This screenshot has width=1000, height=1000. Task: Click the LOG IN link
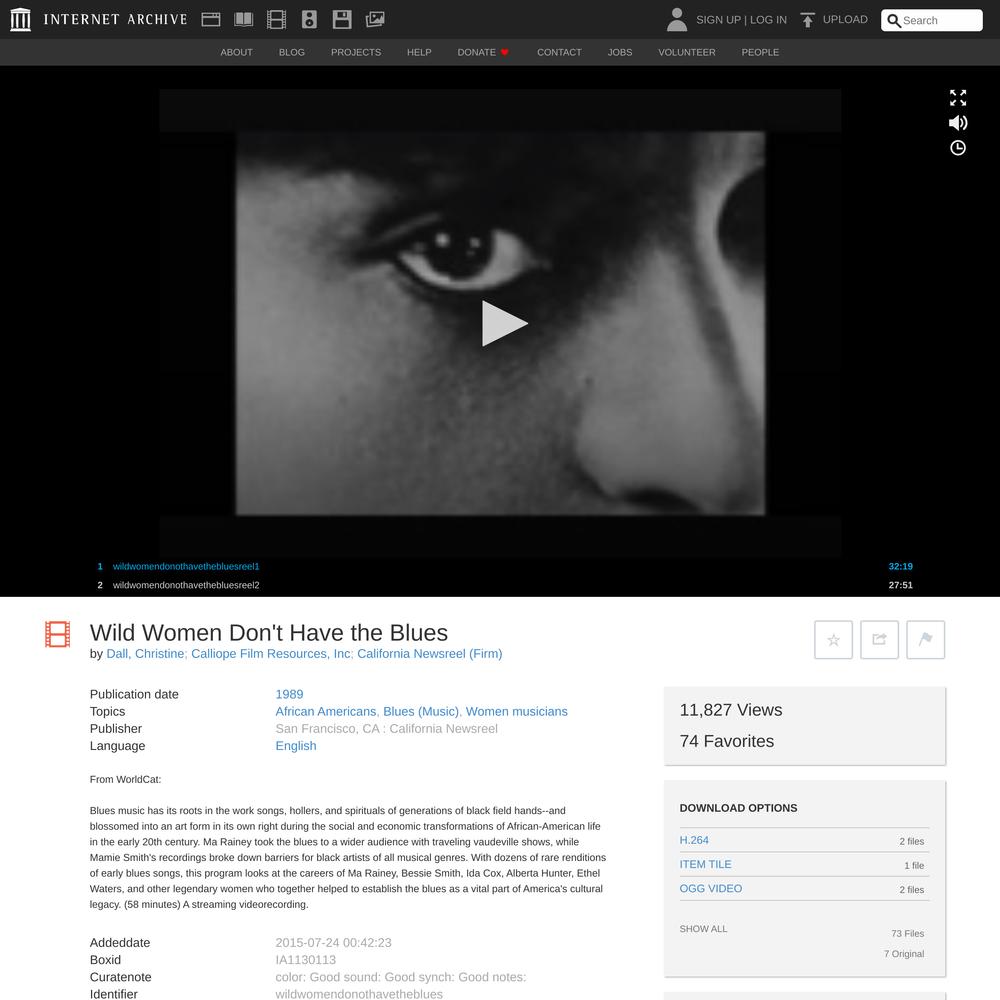(768, 20)
